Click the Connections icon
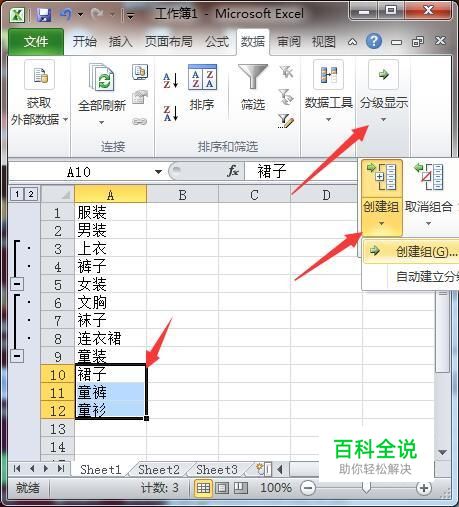 click(140, 71)
